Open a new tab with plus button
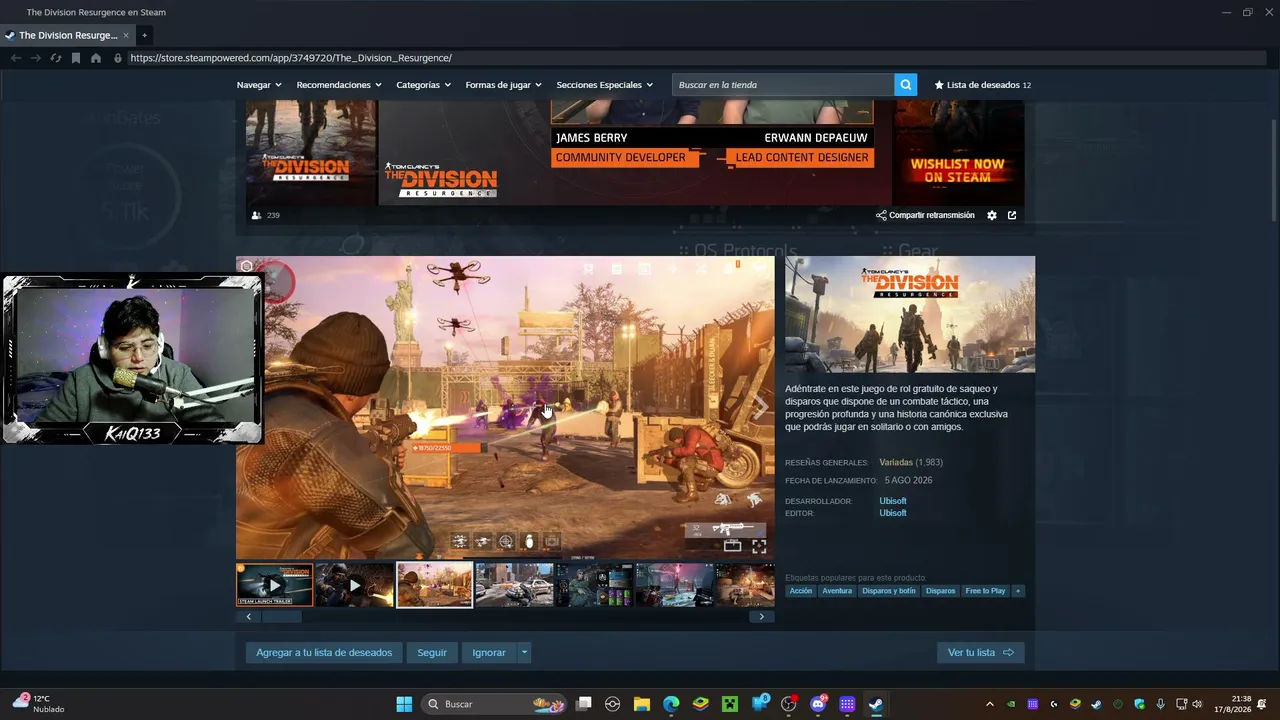This screenshot has height=720, width=1280. tap(144, 35)
